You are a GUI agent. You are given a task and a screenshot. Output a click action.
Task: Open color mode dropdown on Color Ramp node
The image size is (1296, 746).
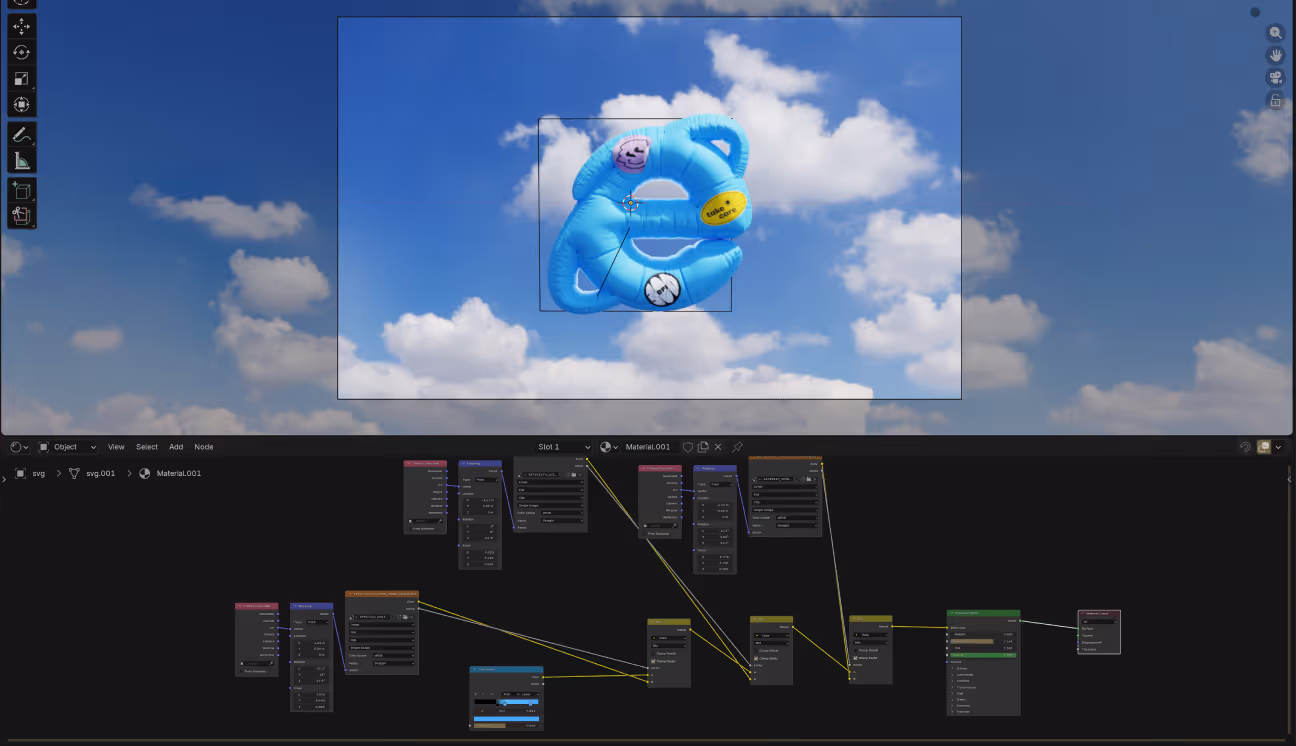pyautogui.click(x=510, y=693)
